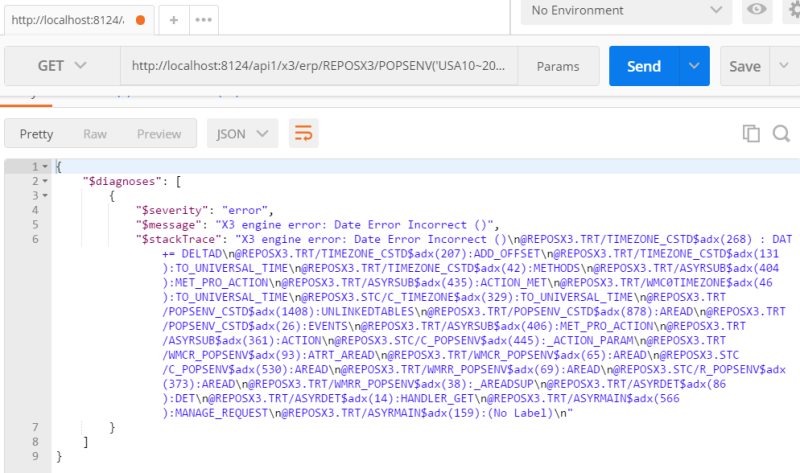Switch to Raw response view
800x473 pixels.
tap(95, 134)
